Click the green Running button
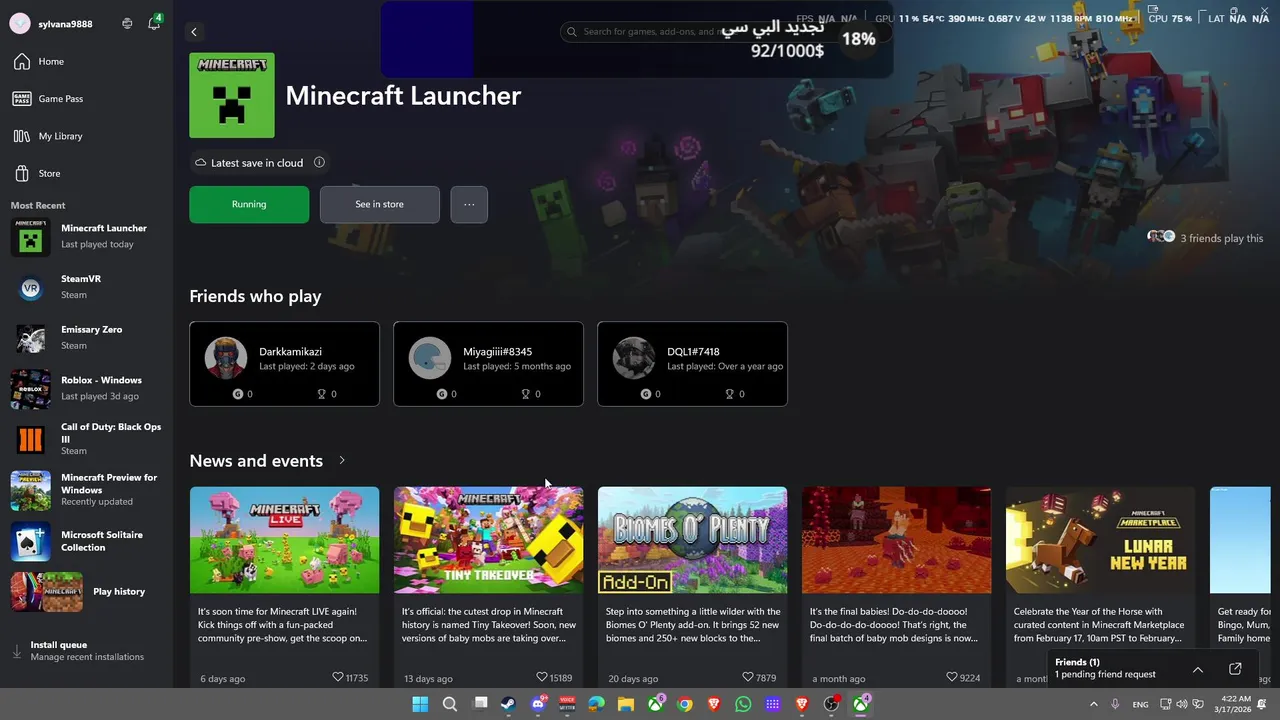 249,204
